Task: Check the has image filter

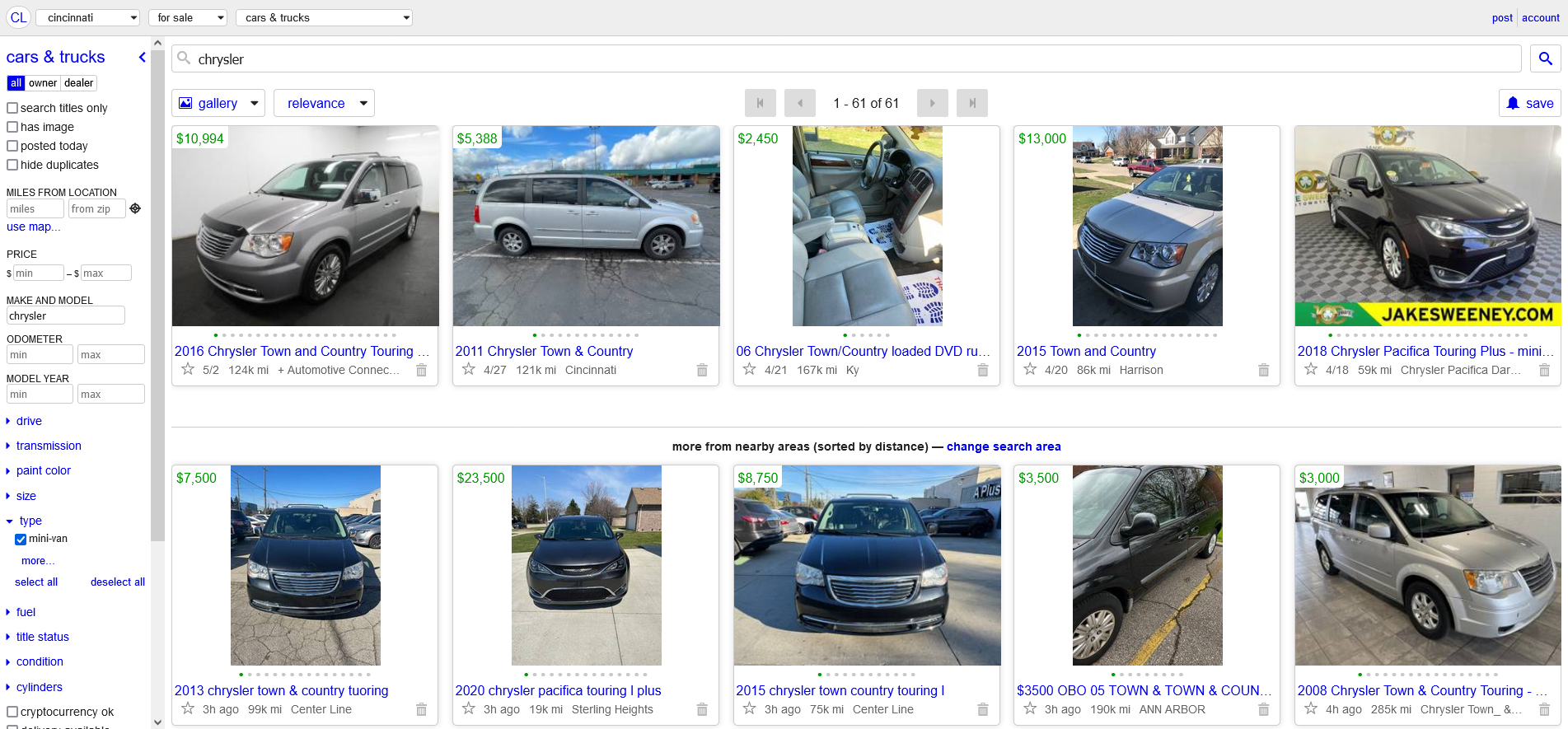Action: [x=12, y=127]
